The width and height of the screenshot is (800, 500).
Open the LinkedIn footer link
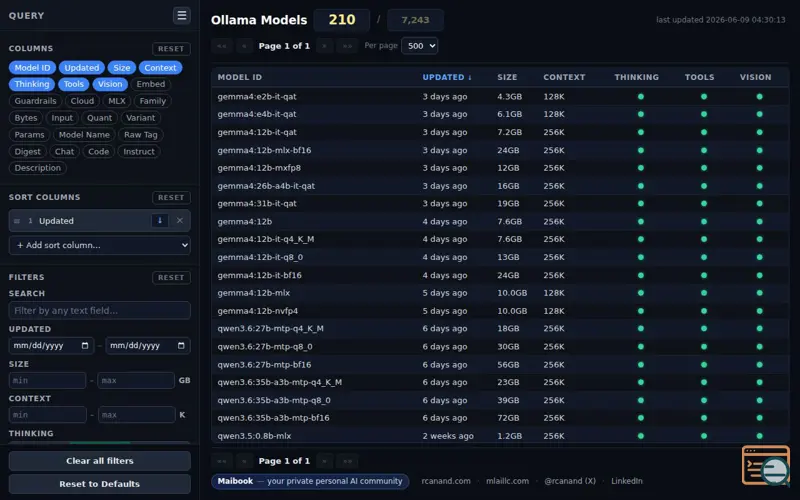[x=627, y=481]
